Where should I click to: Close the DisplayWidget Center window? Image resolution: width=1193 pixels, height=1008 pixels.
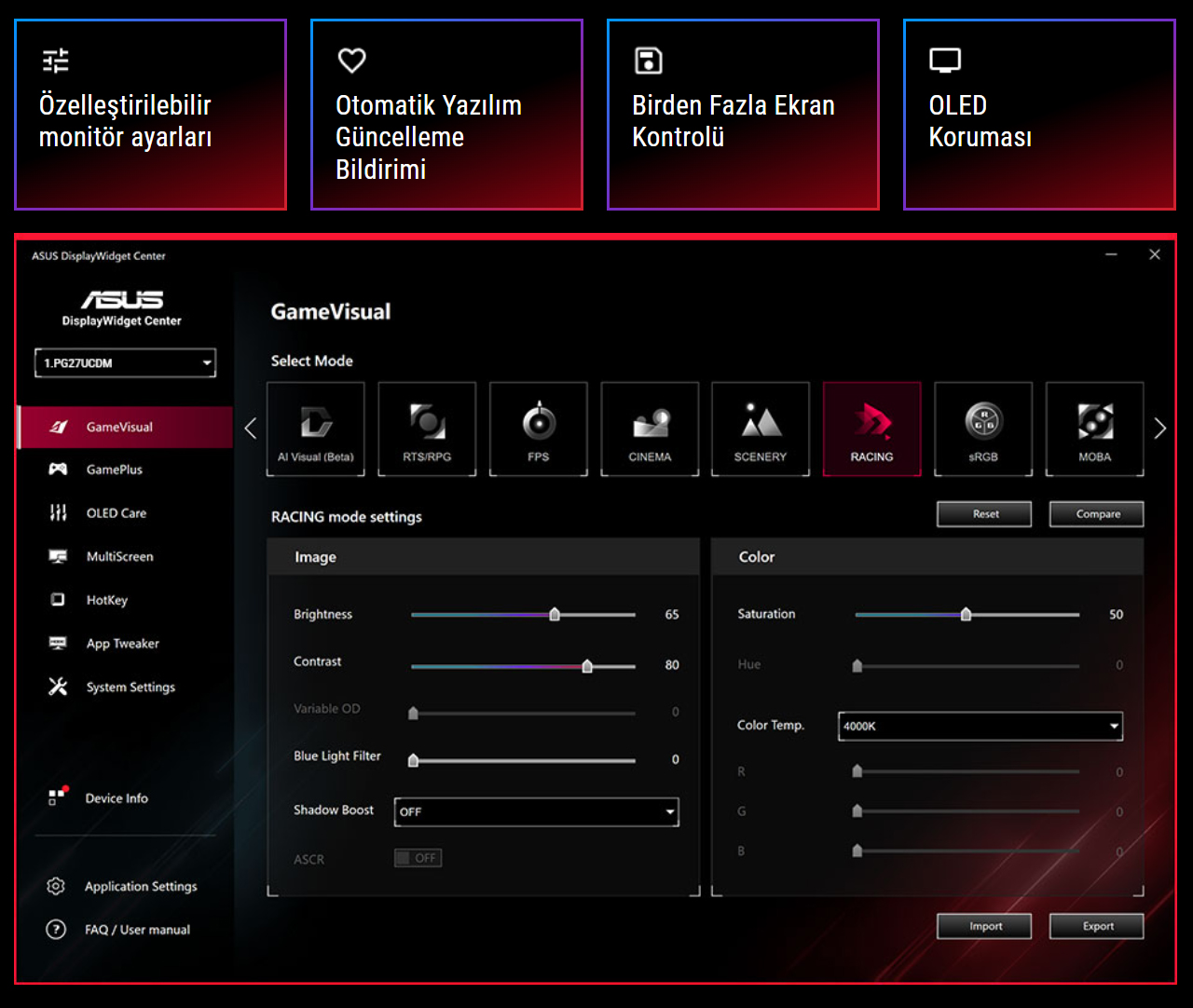(1155, 254)
